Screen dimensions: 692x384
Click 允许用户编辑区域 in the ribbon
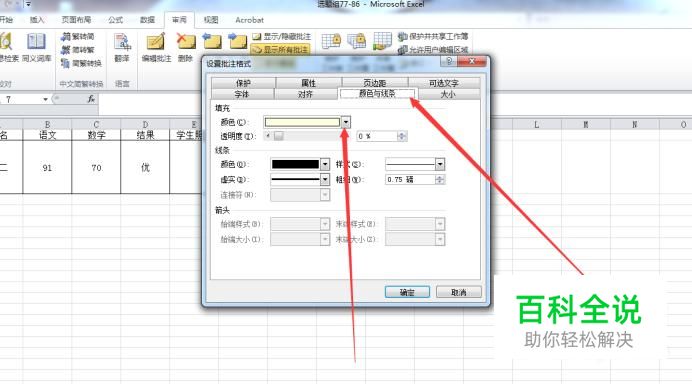click(432, 49)
